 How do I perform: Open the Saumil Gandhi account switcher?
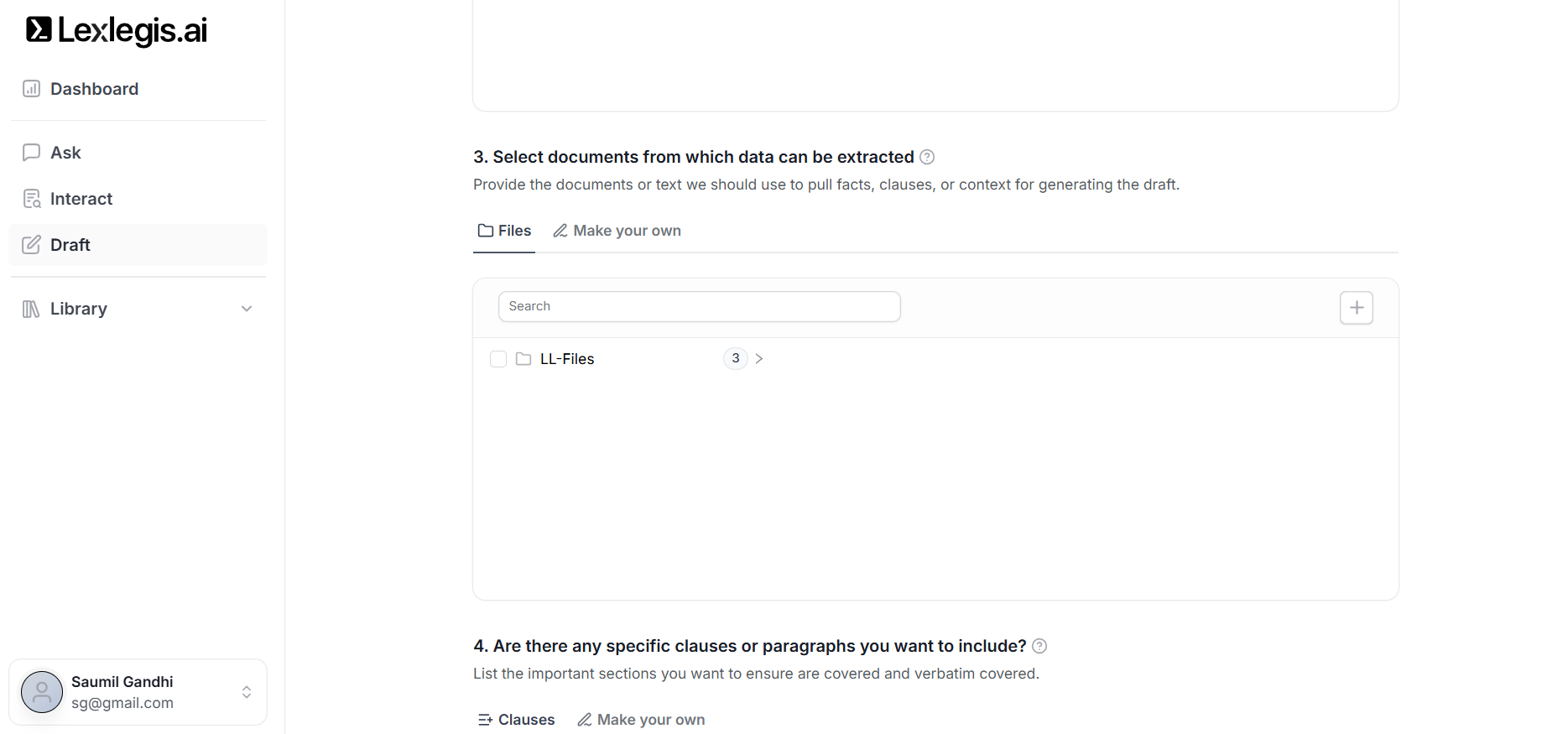click(247, 692)
